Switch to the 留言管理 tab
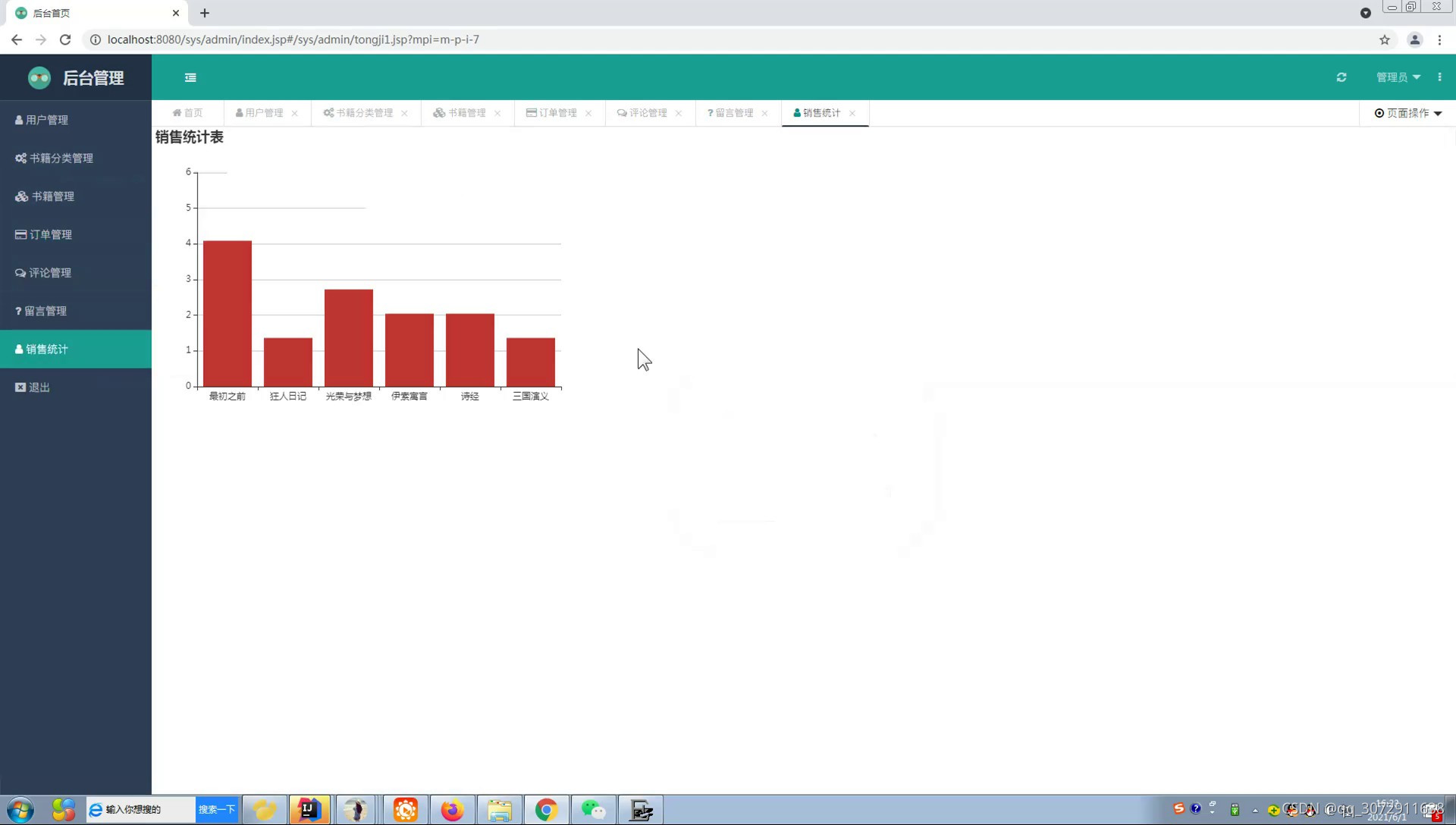The height and width of the screenshot is (825, 1456). click(x=730, y=113)
